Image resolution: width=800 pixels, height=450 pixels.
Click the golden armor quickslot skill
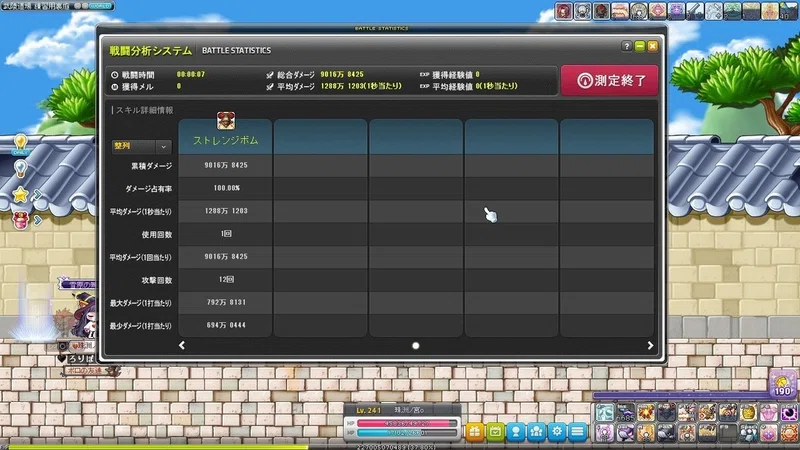(748, 412)
